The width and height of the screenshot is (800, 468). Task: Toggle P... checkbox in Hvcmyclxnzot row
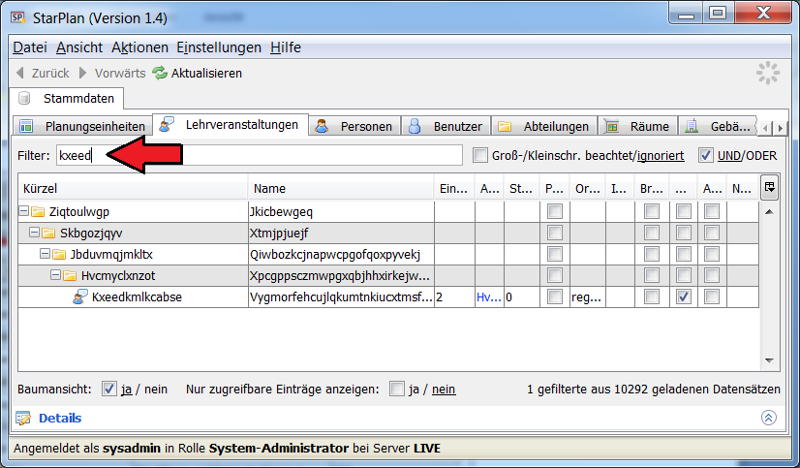pyautogui.click(x=555, y=276)
